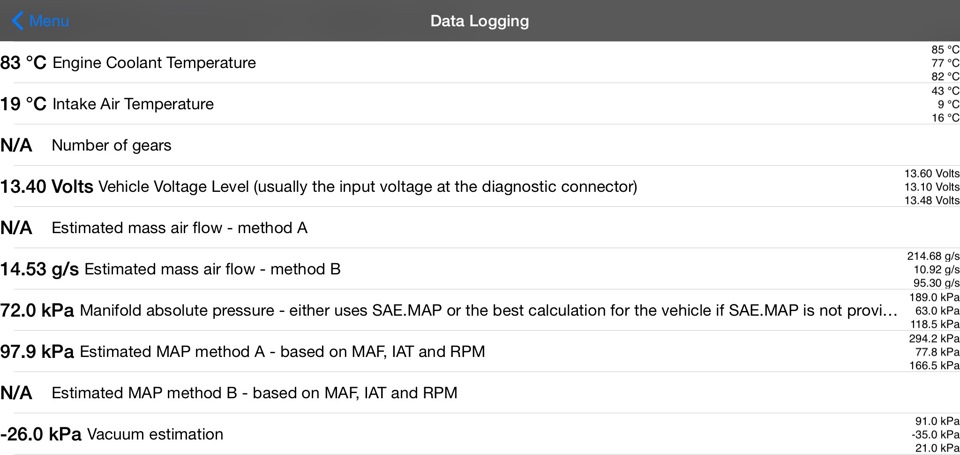Open the Vehicle Voltage Level entry

367,187
